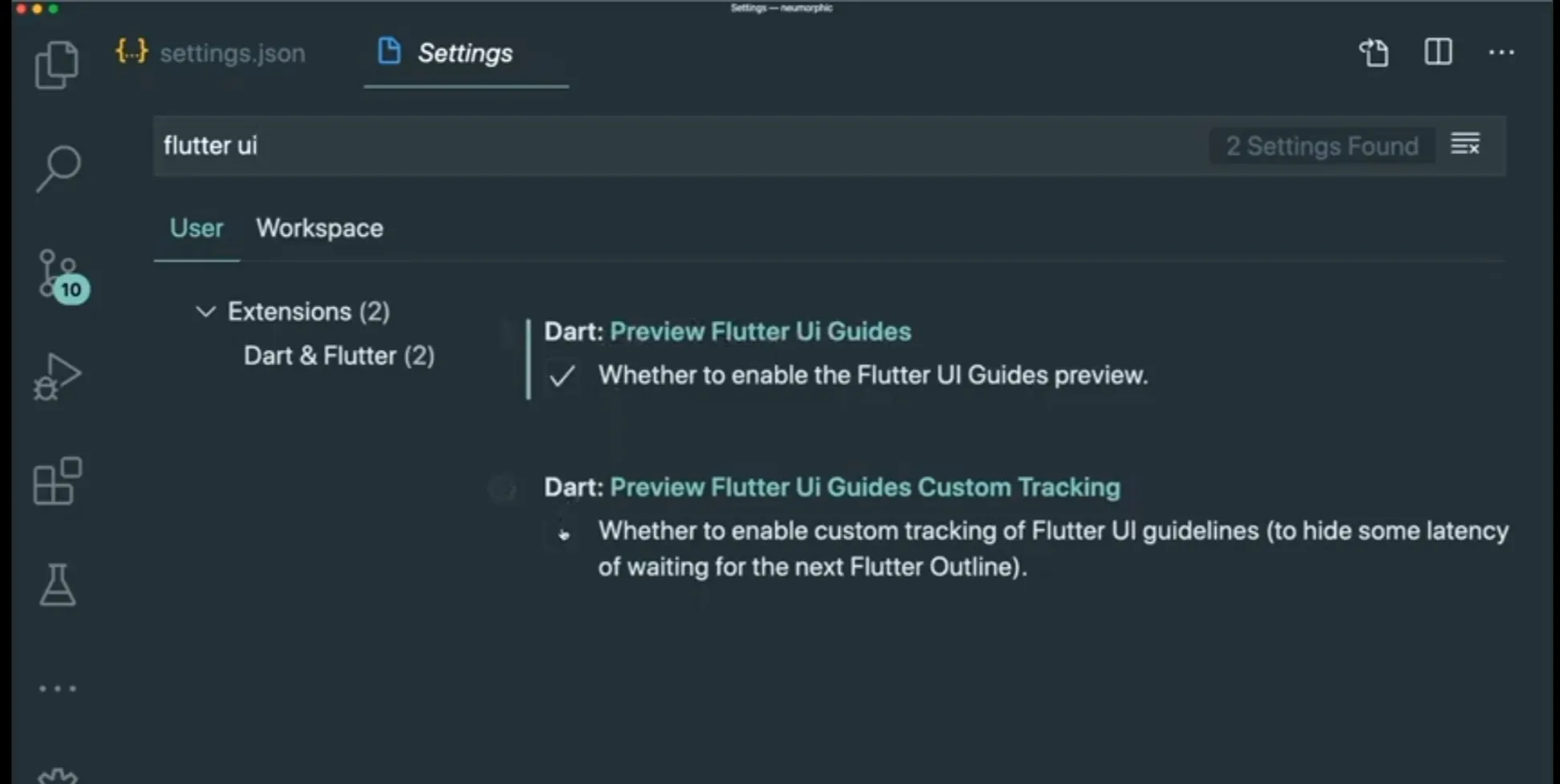Viewport: 1560px width, 784px height.
Task: Clear the settings search input
Action: [1465, 145]
